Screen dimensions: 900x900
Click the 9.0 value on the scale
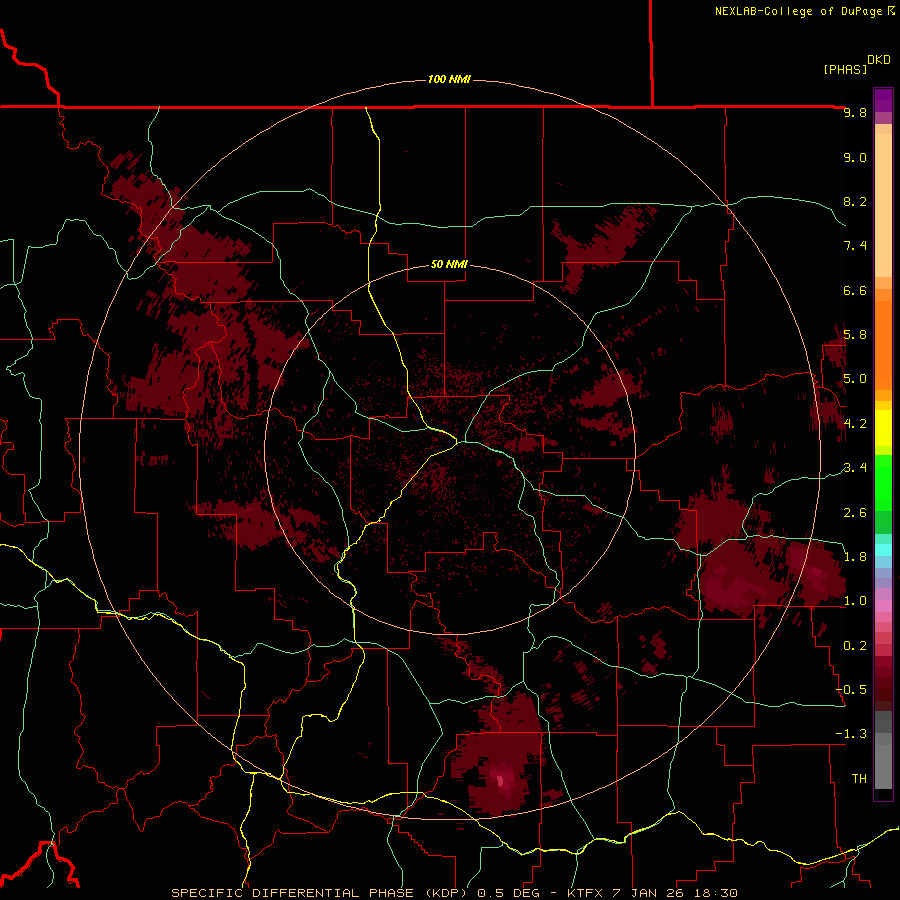point(855,157)
